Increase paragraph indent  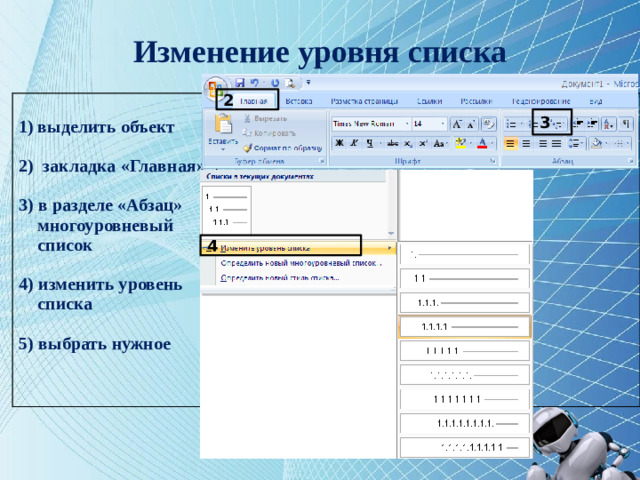tap(592, 124)
